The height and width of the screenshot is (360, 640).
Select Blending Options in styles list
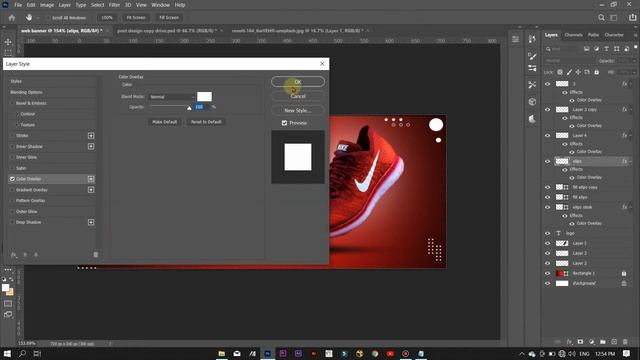(27, 92)
